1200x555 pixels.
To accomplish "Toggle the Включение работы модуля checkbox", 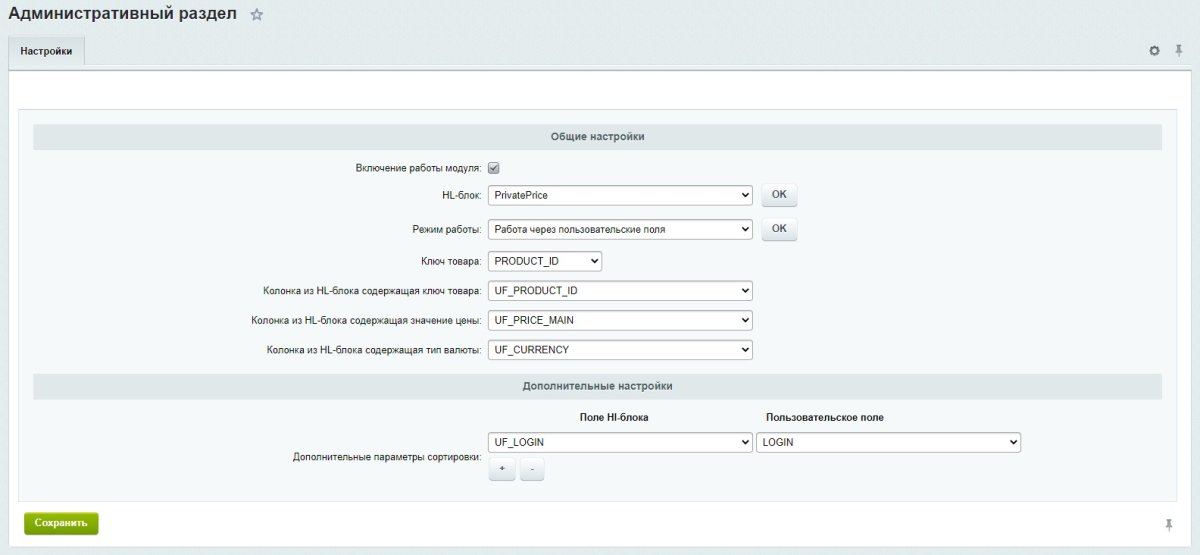I will (x=494, y=168).
